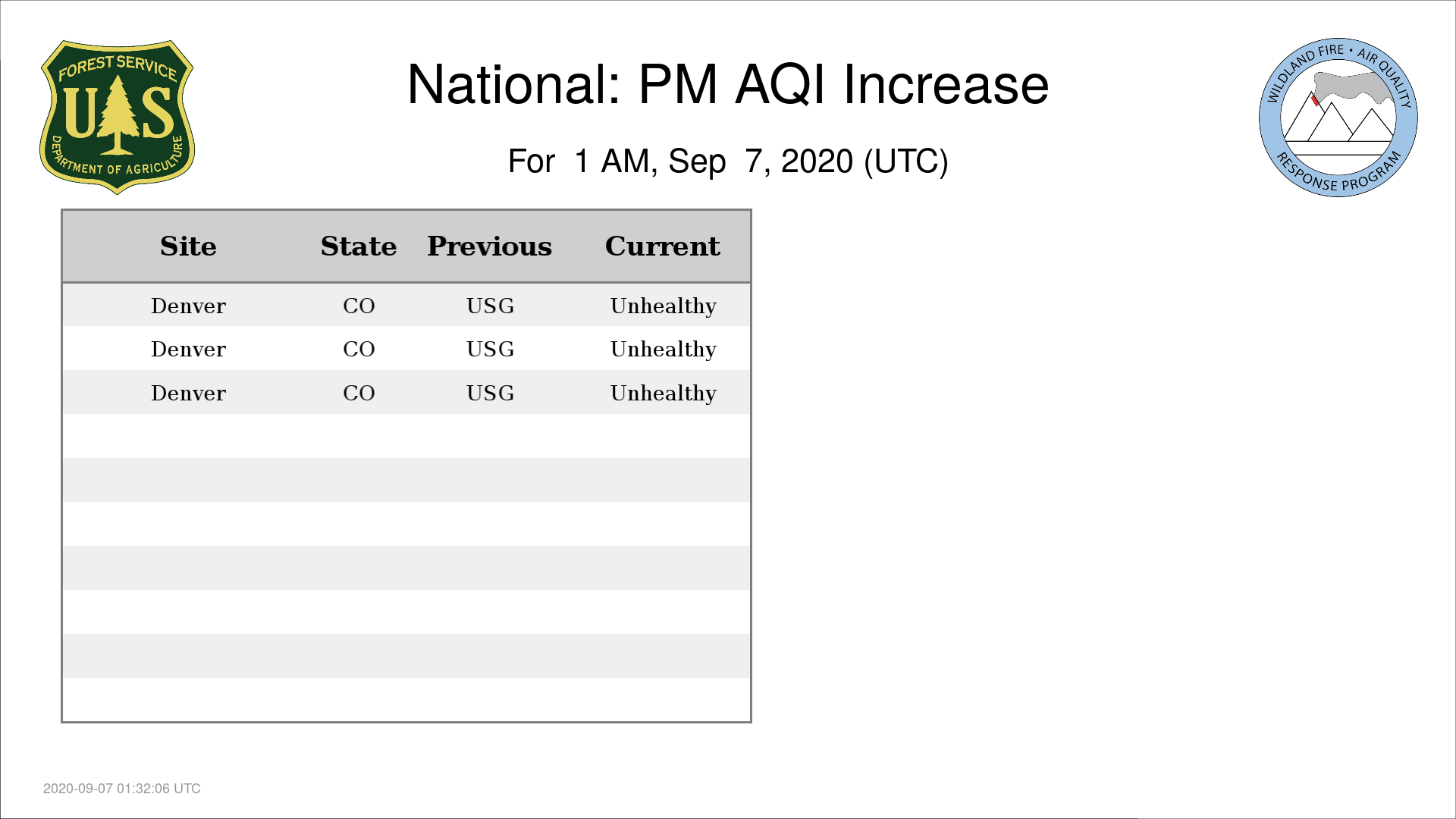Click the 2020-09-07 01:32:06 UTC timestamp
The height and width of the screenshot is (819, 1456).
(x=122, y=789)
